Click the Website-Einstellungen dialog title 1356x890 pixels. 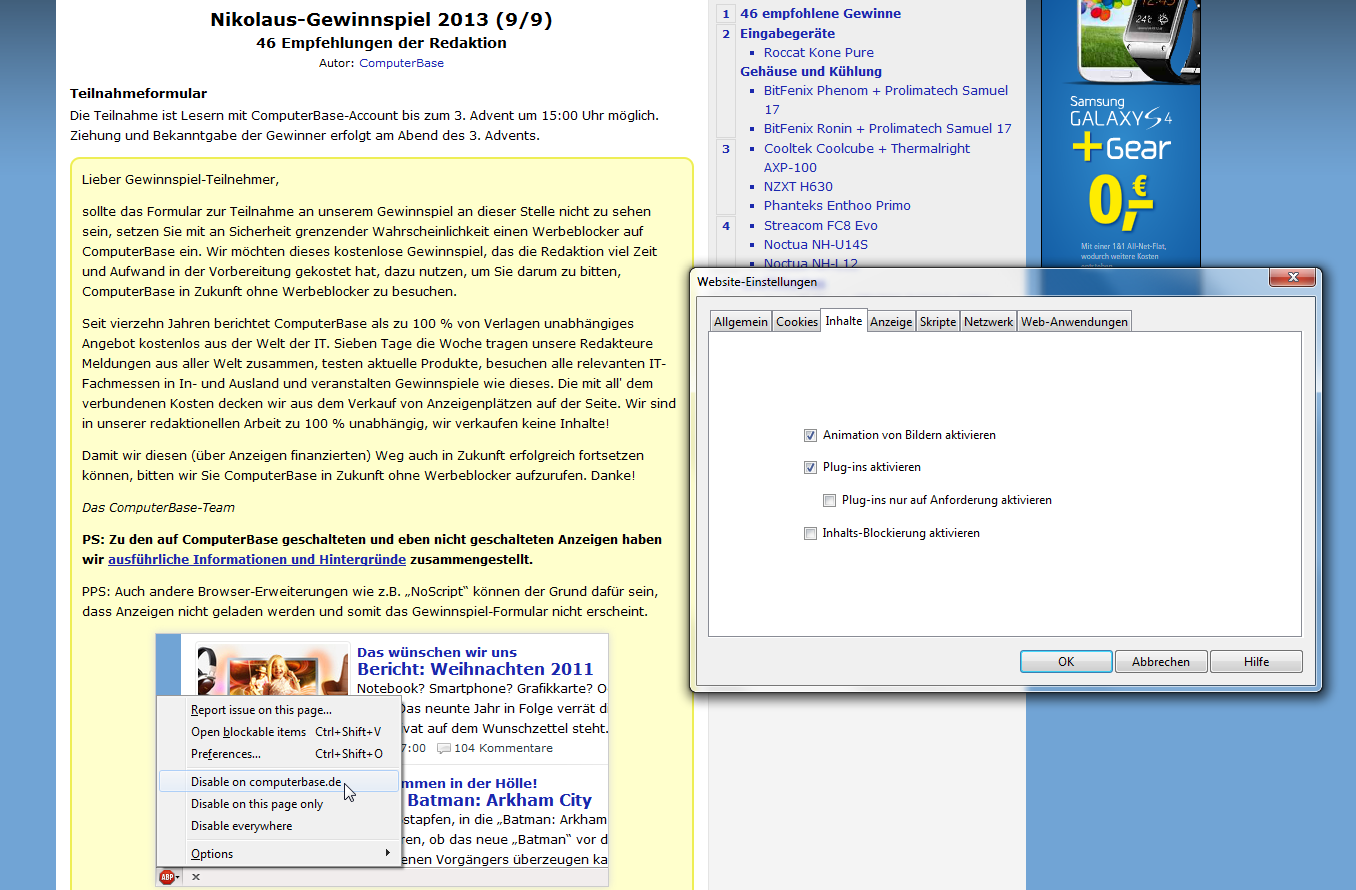(757, 282)
